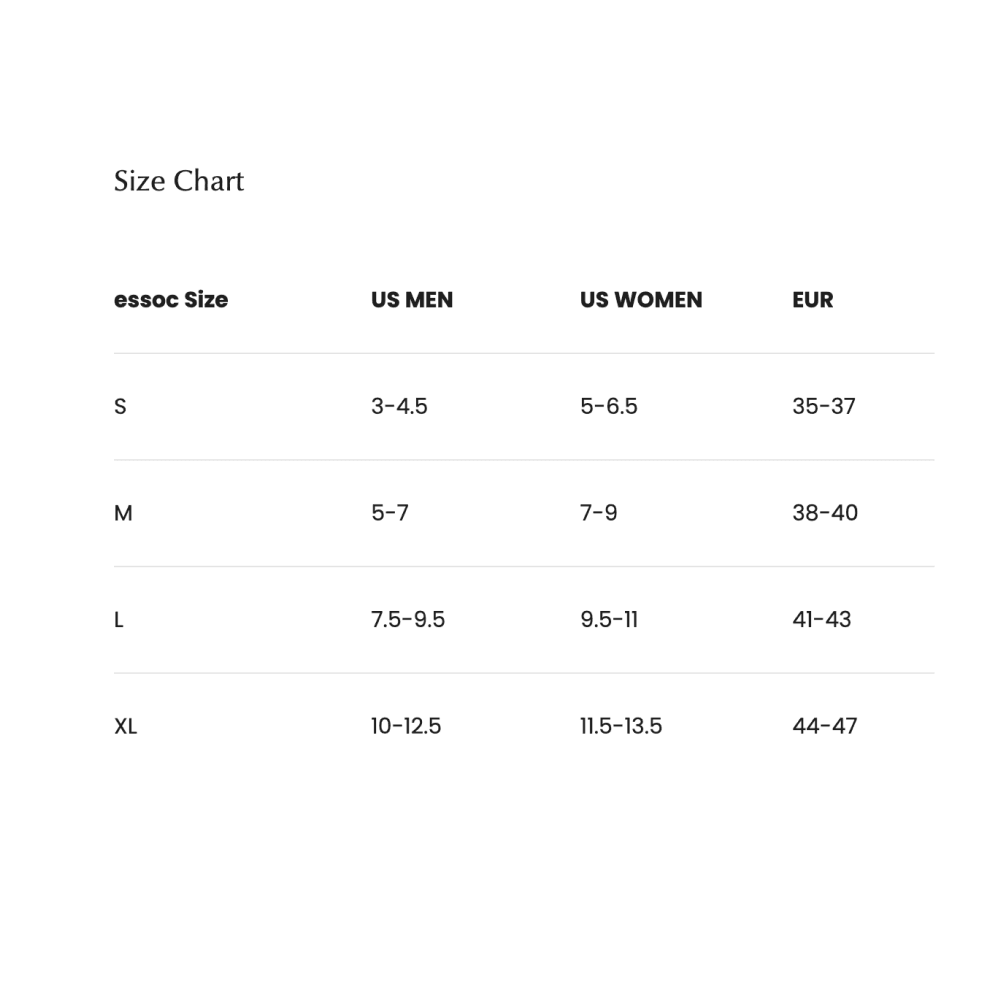Select the S size row label
Image resolution: width=1000 pixels, height=1000 pixels.
120,406
